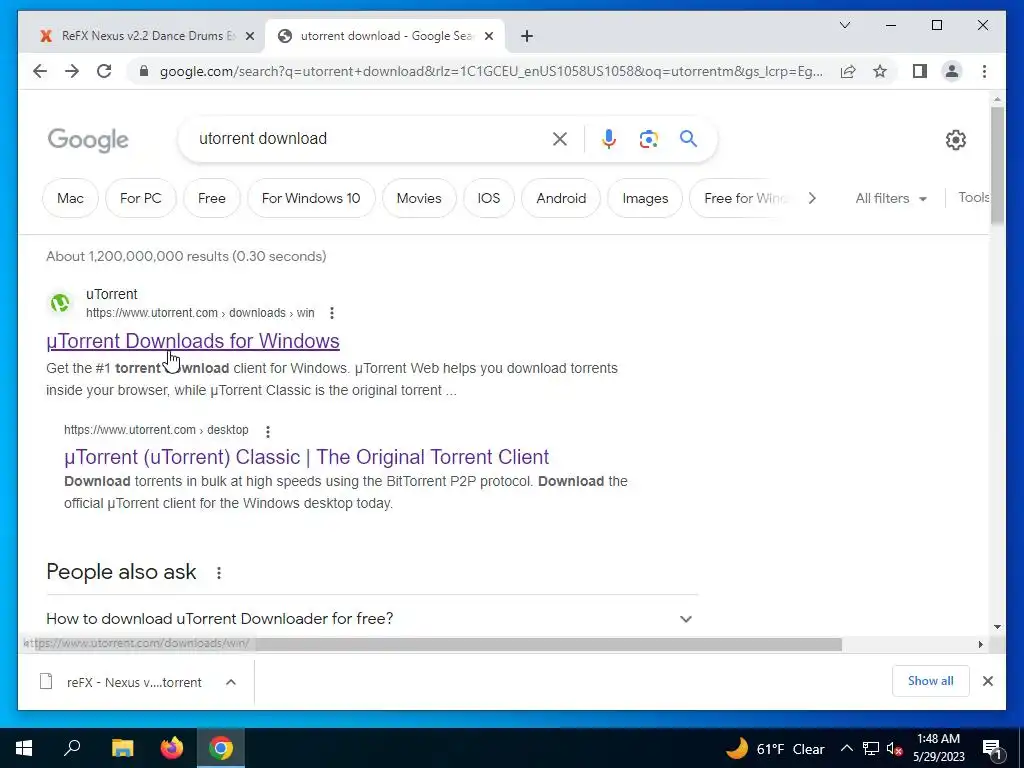Open more options for utorrent desktop result
This screenshot has width=1024, height=768.
268,431
